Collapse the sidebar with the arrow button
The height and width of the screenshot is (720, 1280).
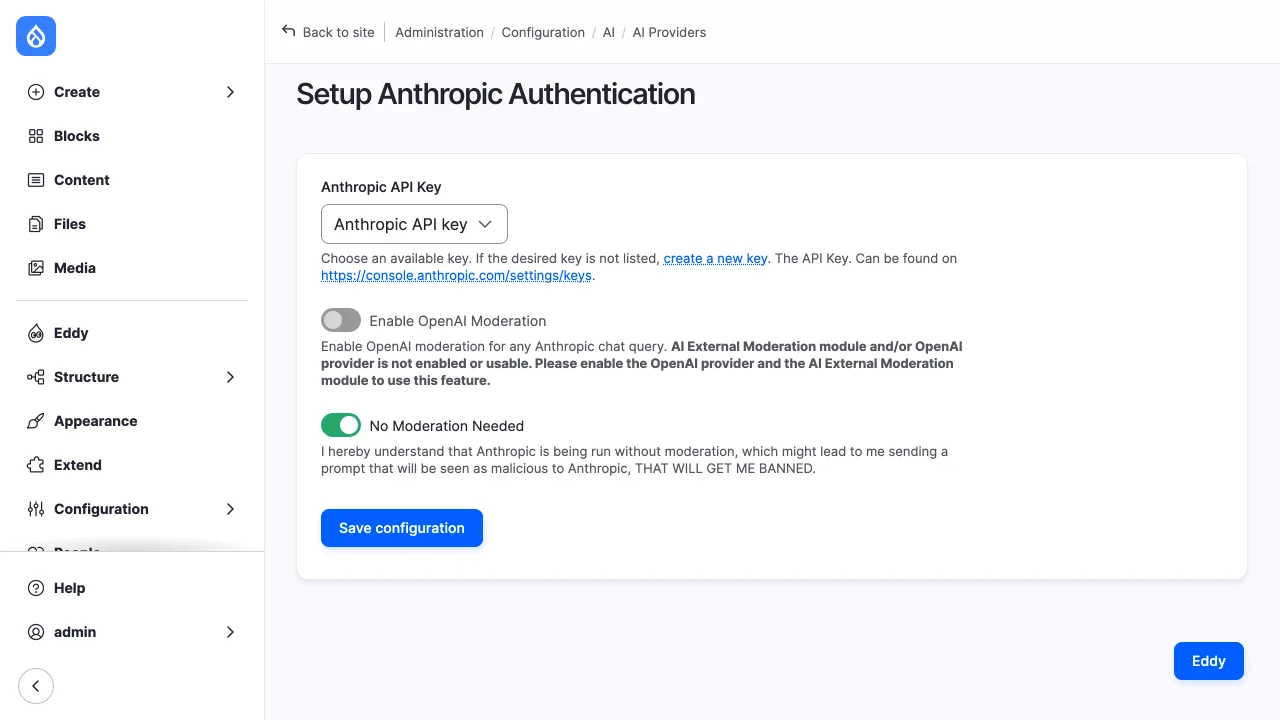tap(36, 686)
